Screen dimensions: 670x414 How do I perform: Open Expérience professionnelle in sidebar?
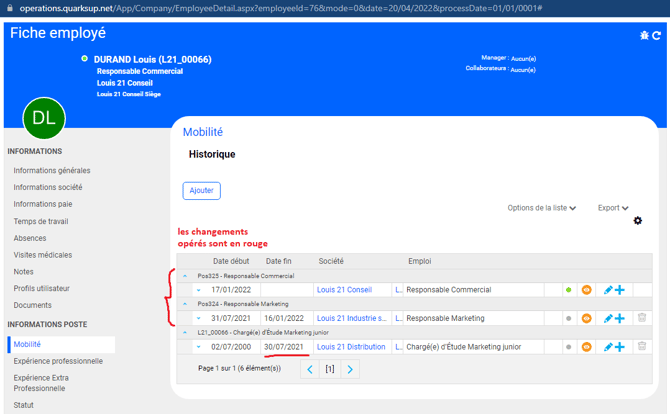58,361
